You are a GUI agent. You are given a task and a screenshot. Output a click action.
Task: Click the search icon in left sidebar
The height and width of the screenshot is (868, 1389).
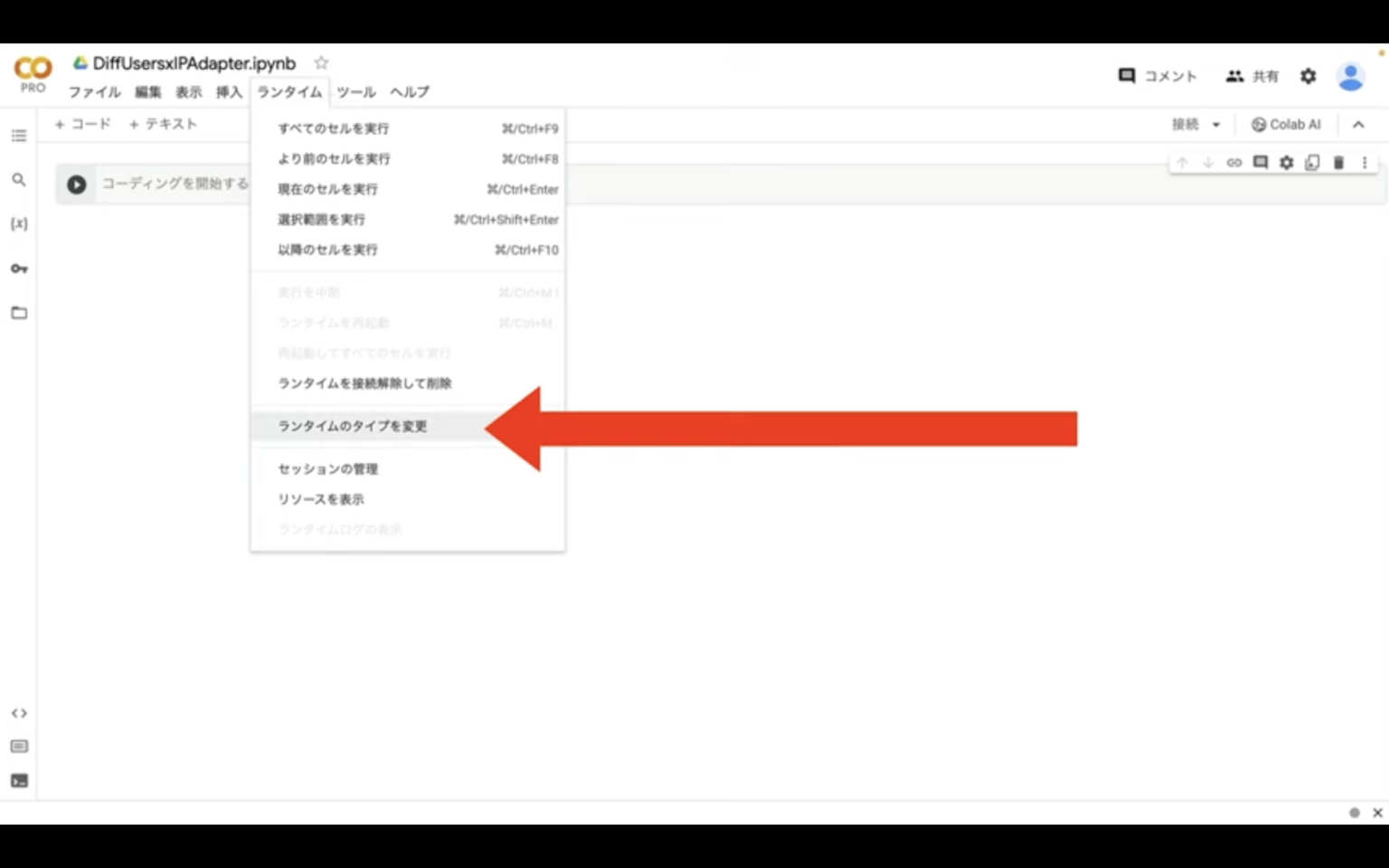[x=19, y=180]
